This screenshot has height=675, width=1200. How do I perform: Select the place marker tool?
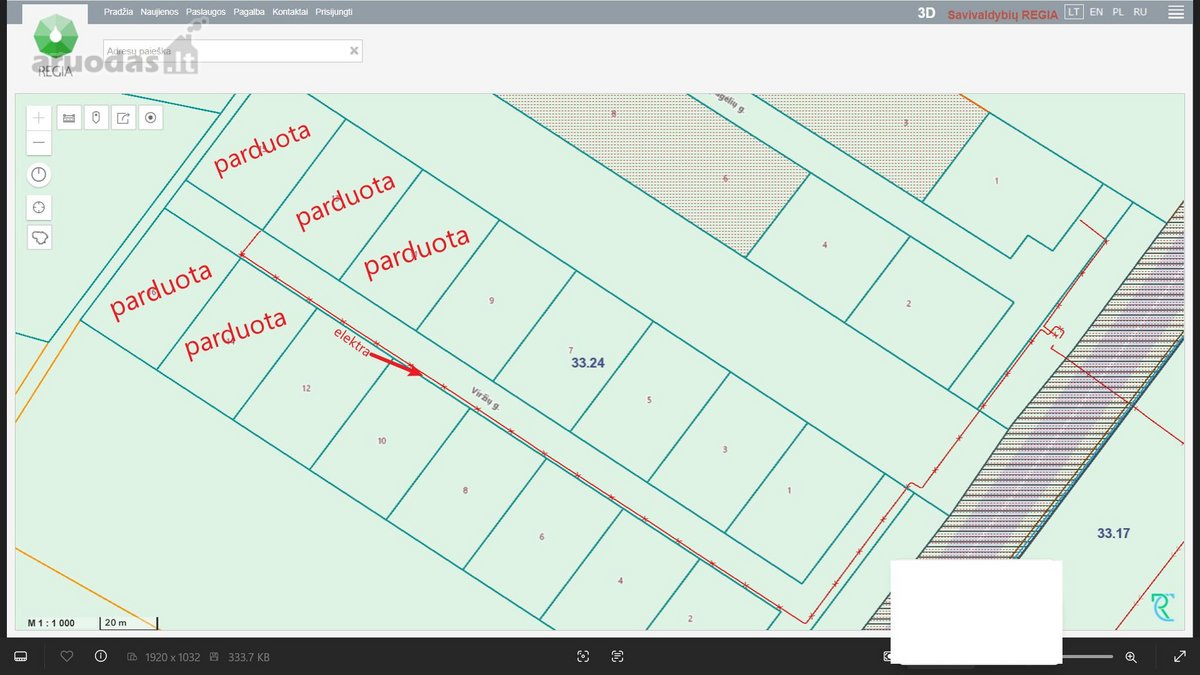[96, 118]
